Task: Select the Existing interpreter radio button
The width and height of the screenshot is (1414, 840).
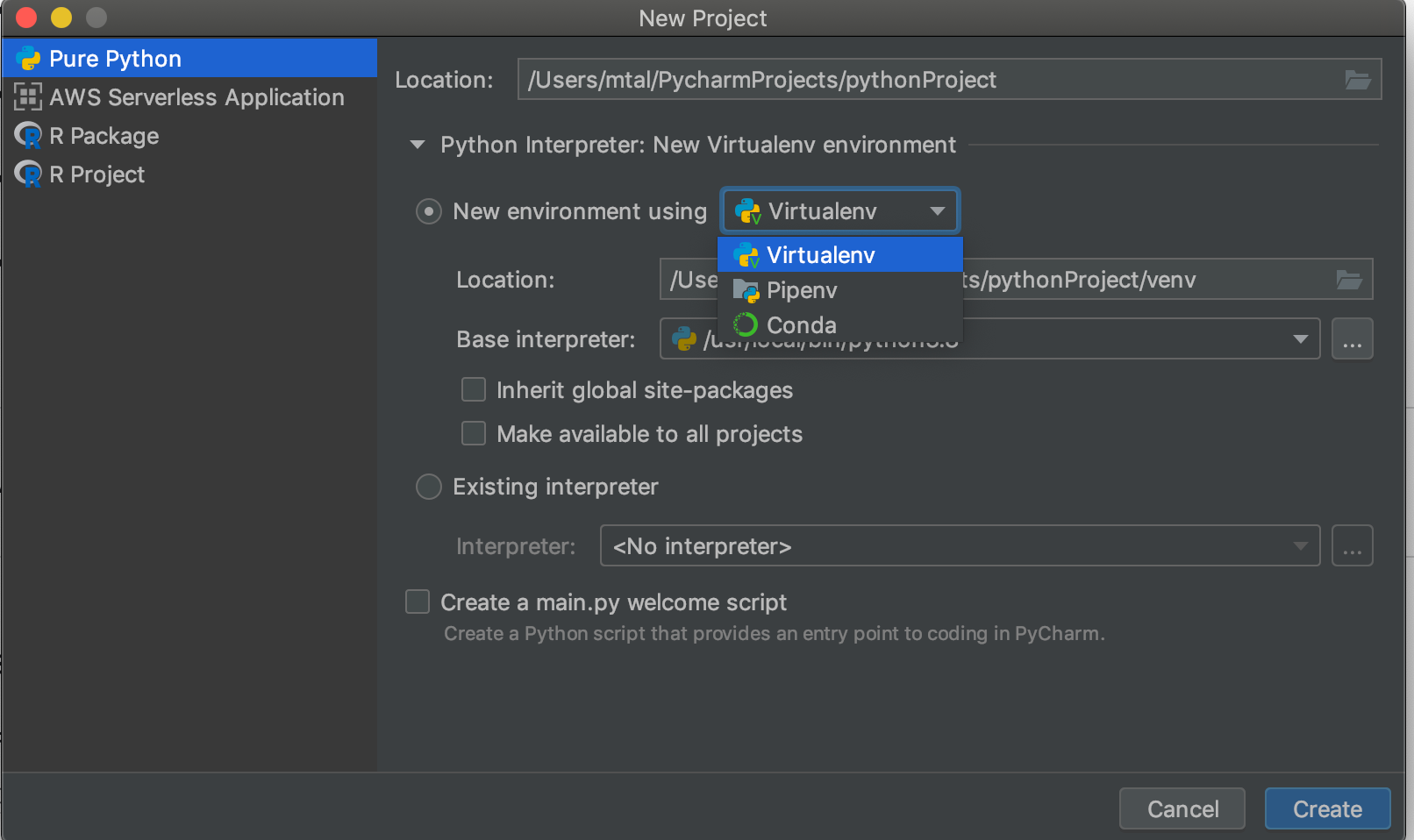Action: point(428,487)
